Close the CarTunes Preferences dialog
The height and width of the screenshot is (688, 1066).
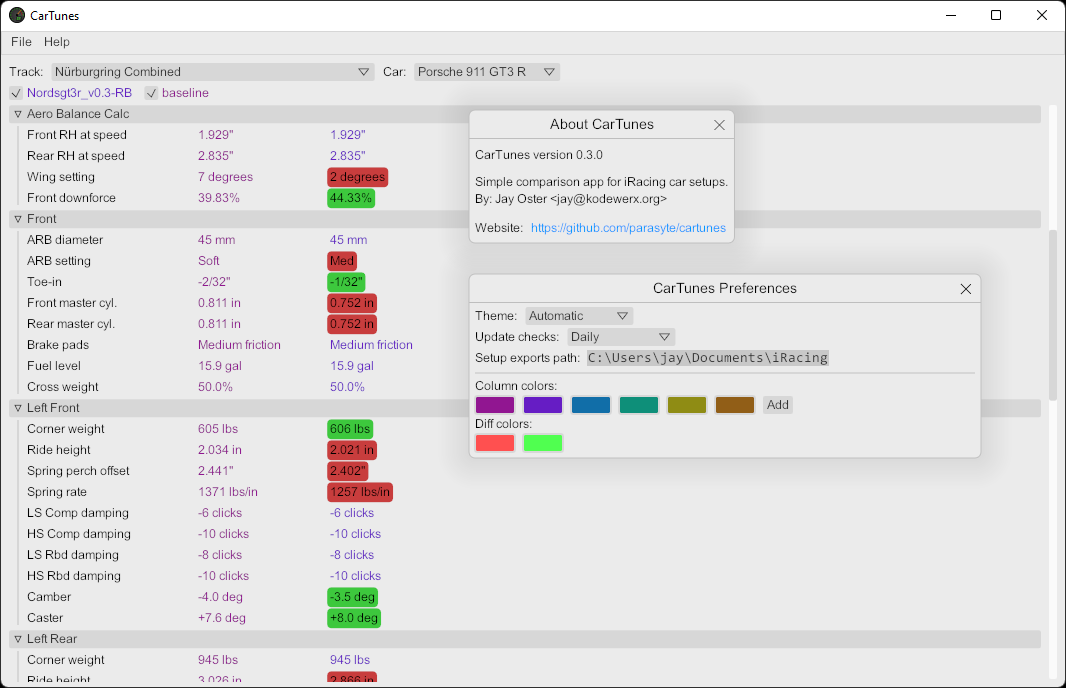pos(965,289)
